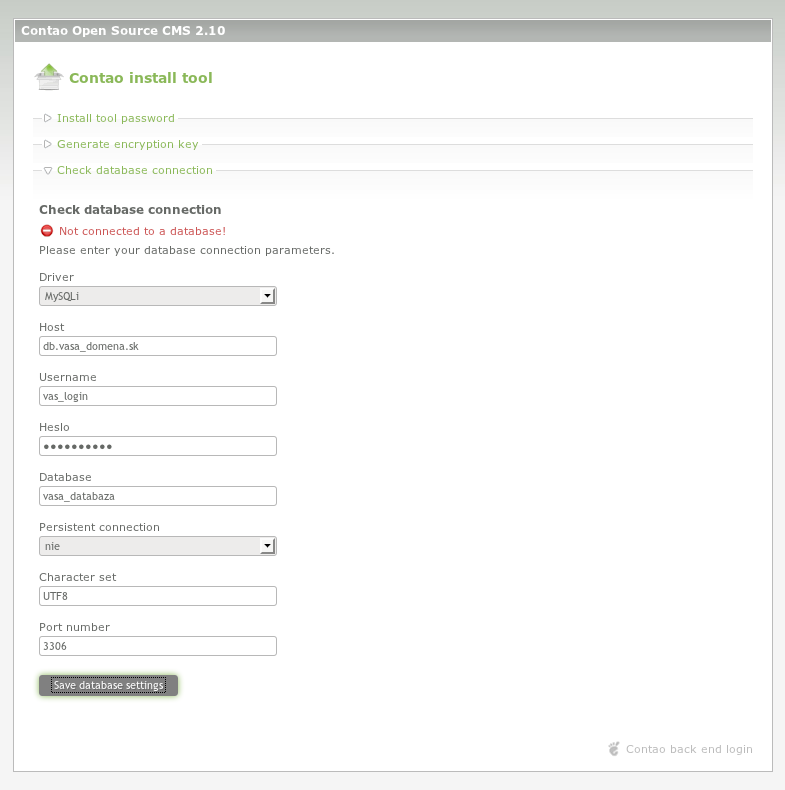Expand the Generate encryption key triangle

[x=47, y=144]
